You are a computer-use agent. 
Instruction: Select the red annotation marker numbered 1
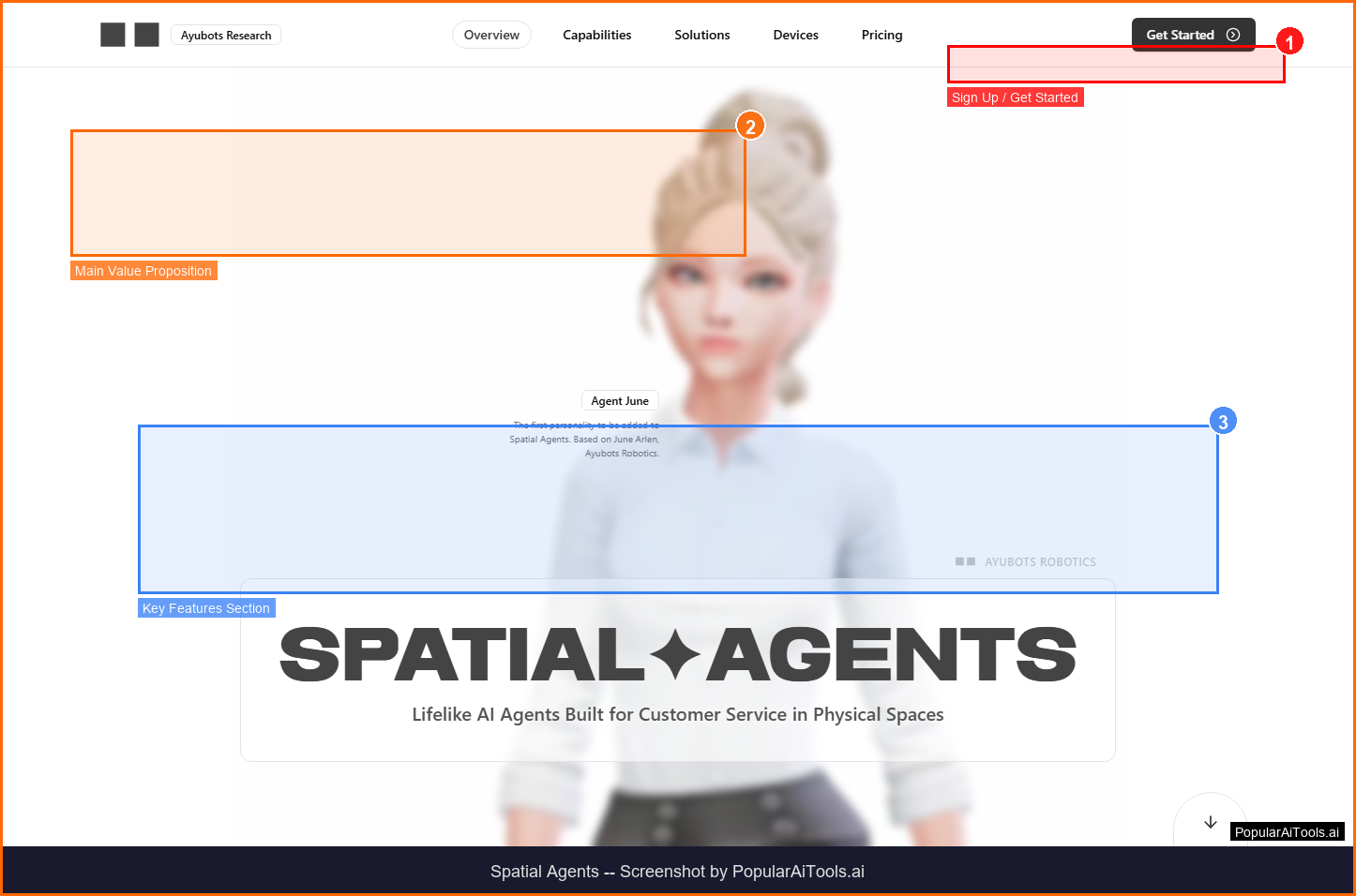tap(1289, 42)
